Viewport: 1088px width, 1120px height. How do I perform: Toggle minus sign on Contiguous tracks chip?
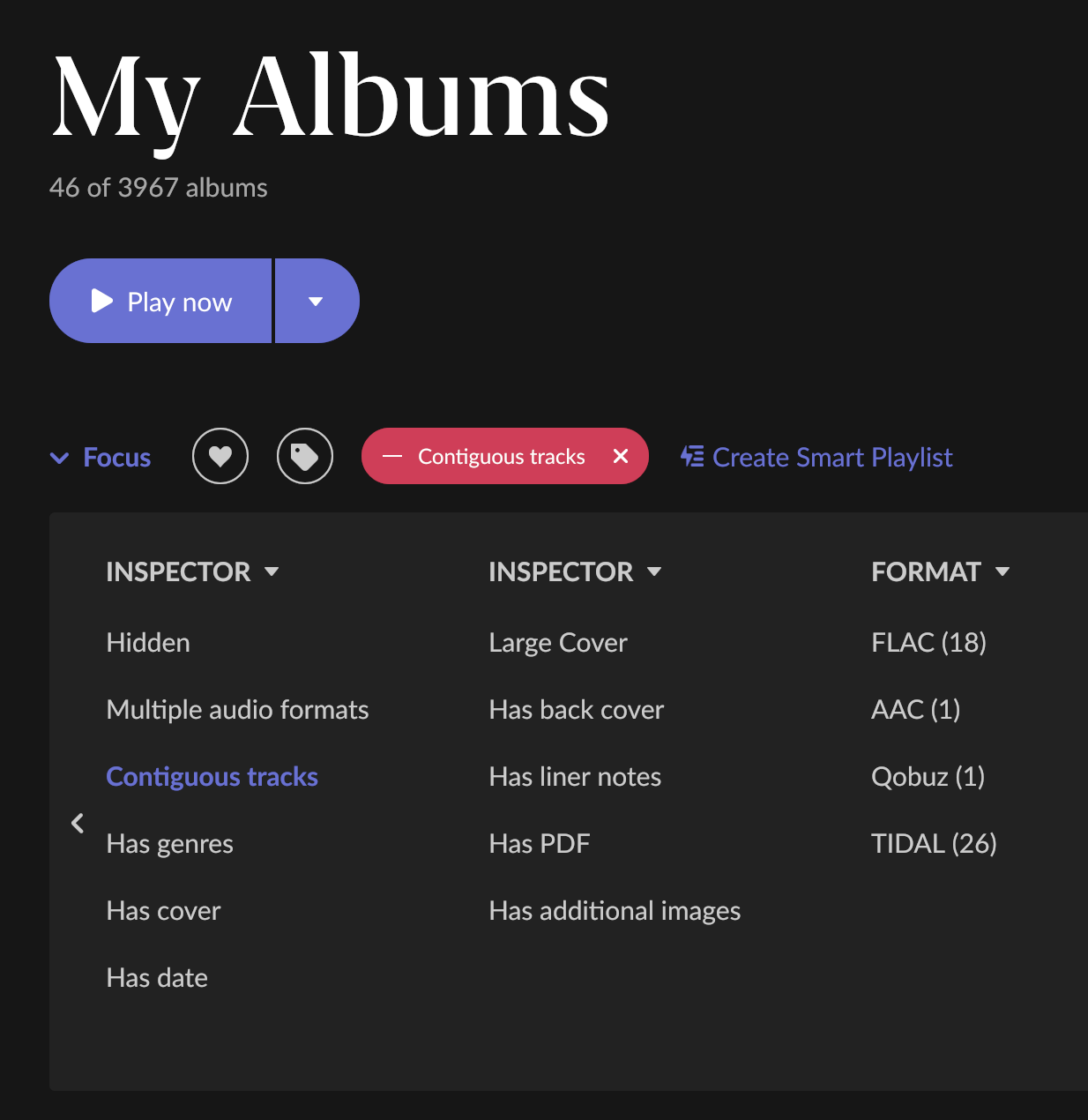(392, 456)
